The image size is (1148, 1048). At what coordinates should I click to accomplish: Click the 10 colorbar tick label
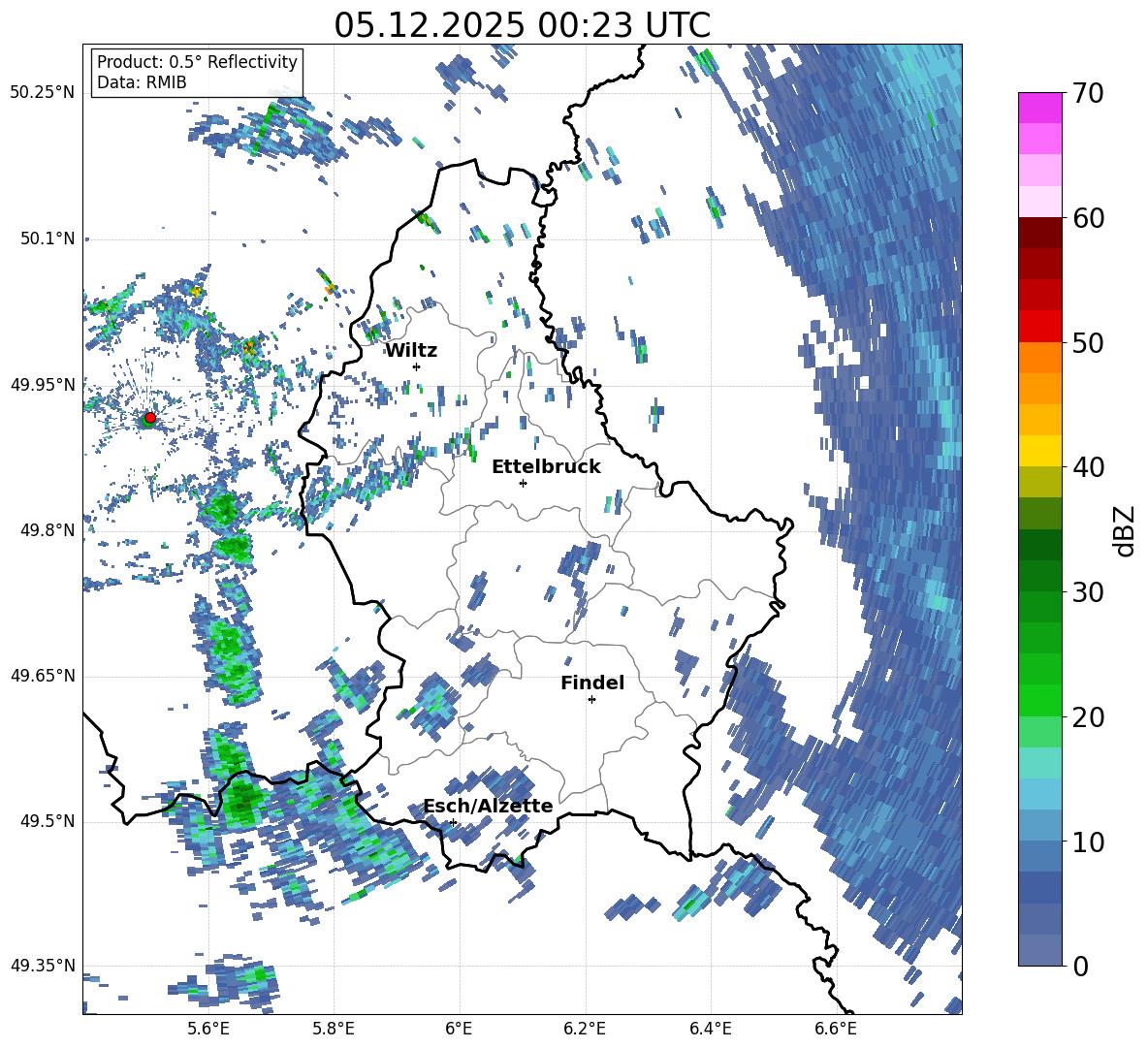1088,842
